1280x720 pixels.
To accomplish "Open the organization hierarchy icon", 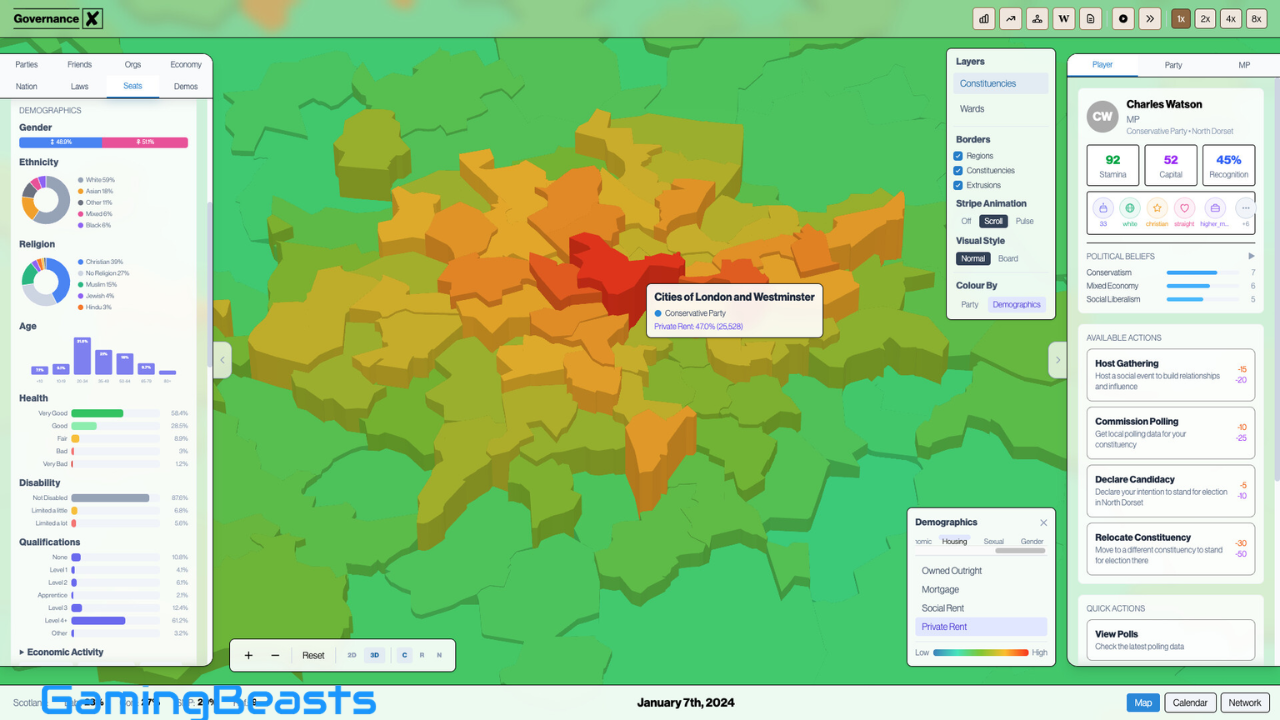I will point(1038,18).
